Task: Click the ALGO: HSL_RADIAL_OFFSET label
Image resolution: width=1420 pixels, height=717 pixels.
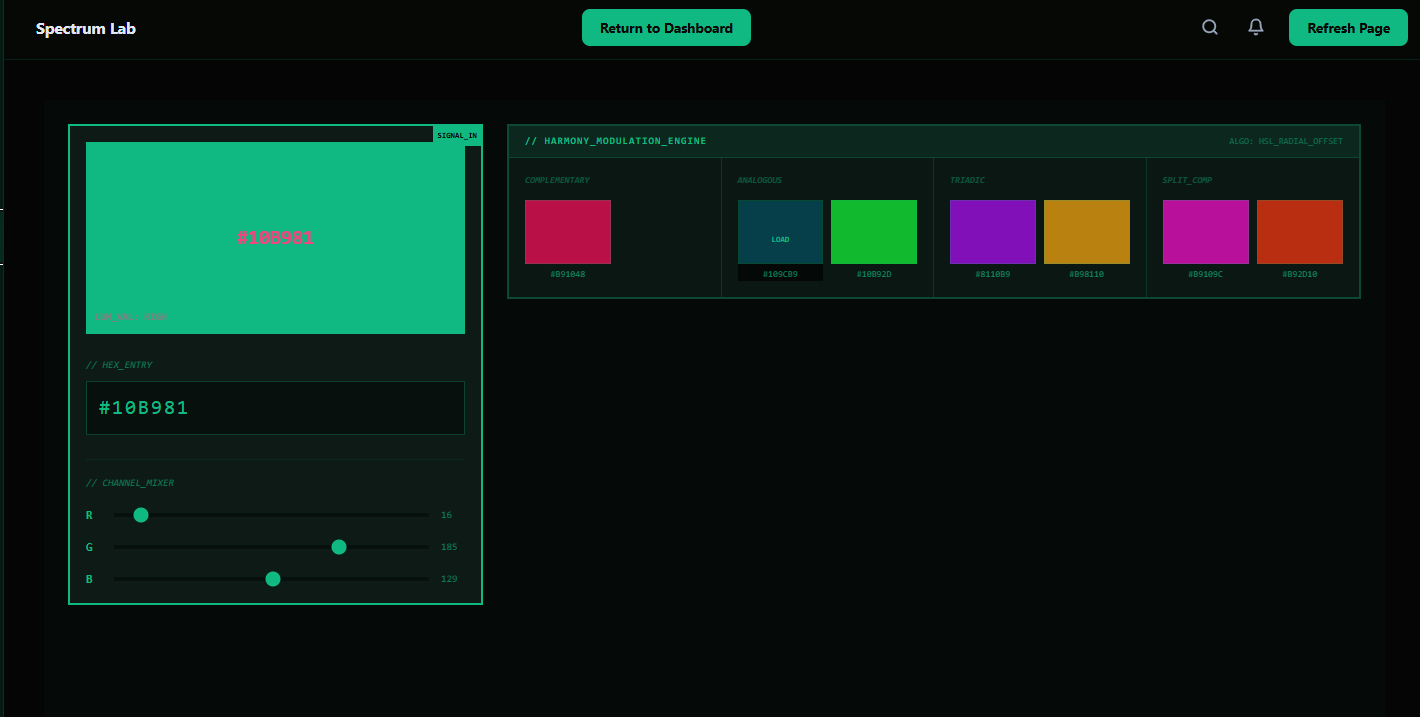Action: [x=1286, y=141]
